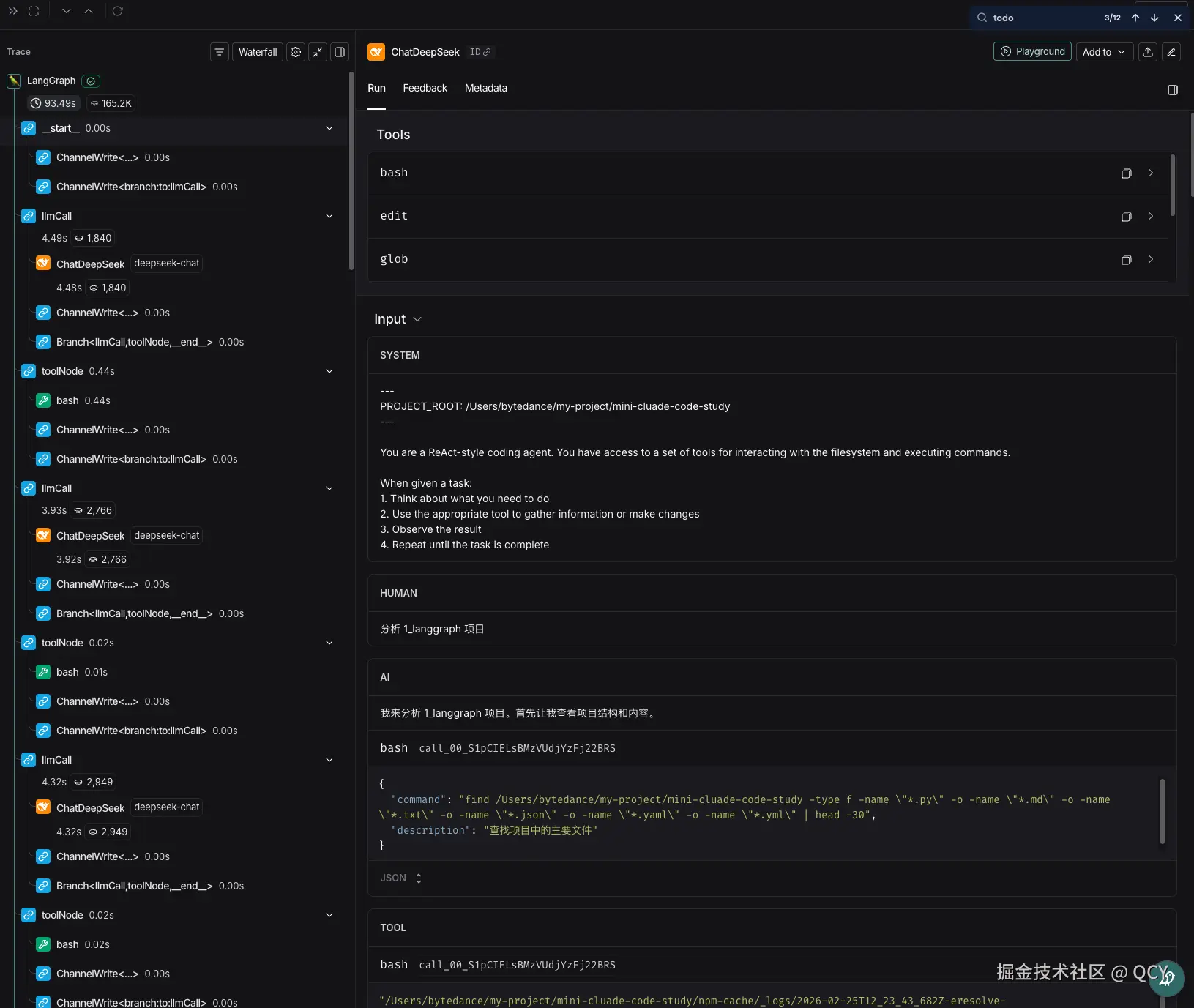Switch to the Feedback tab

tap(425, 88)
